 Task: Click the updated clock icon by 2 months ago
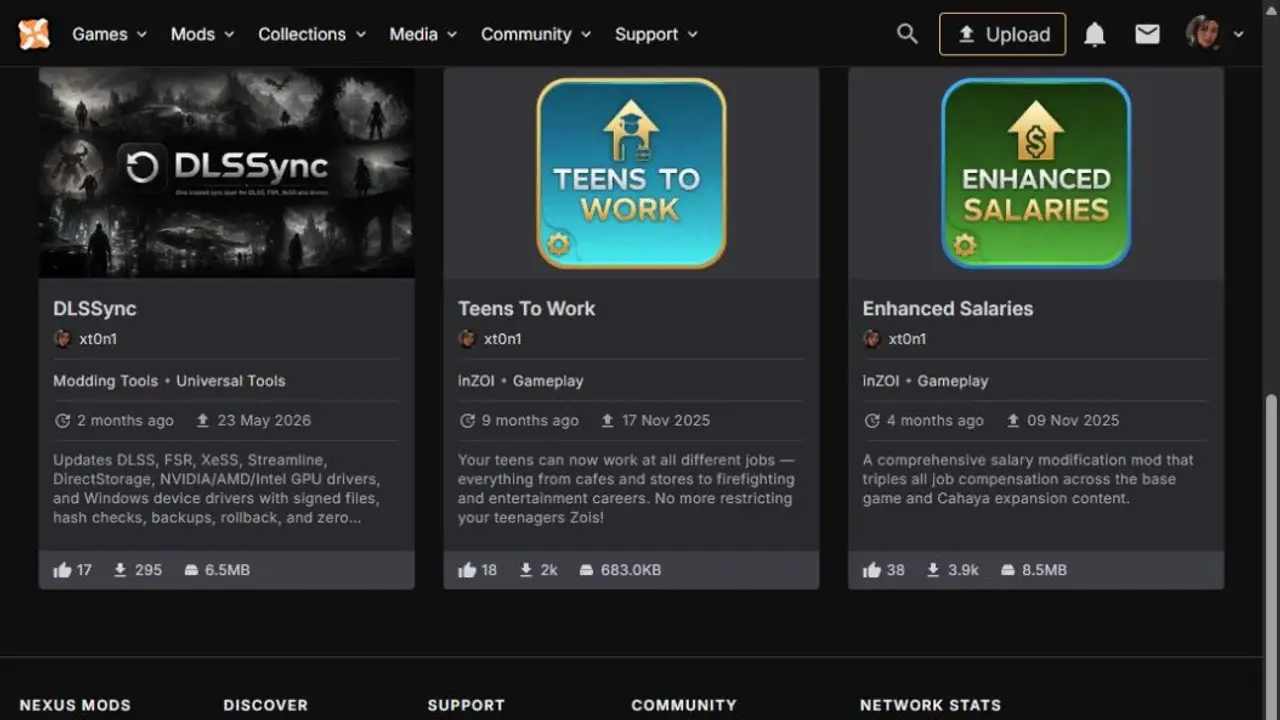pyautogui.click(x=62, y=421)
